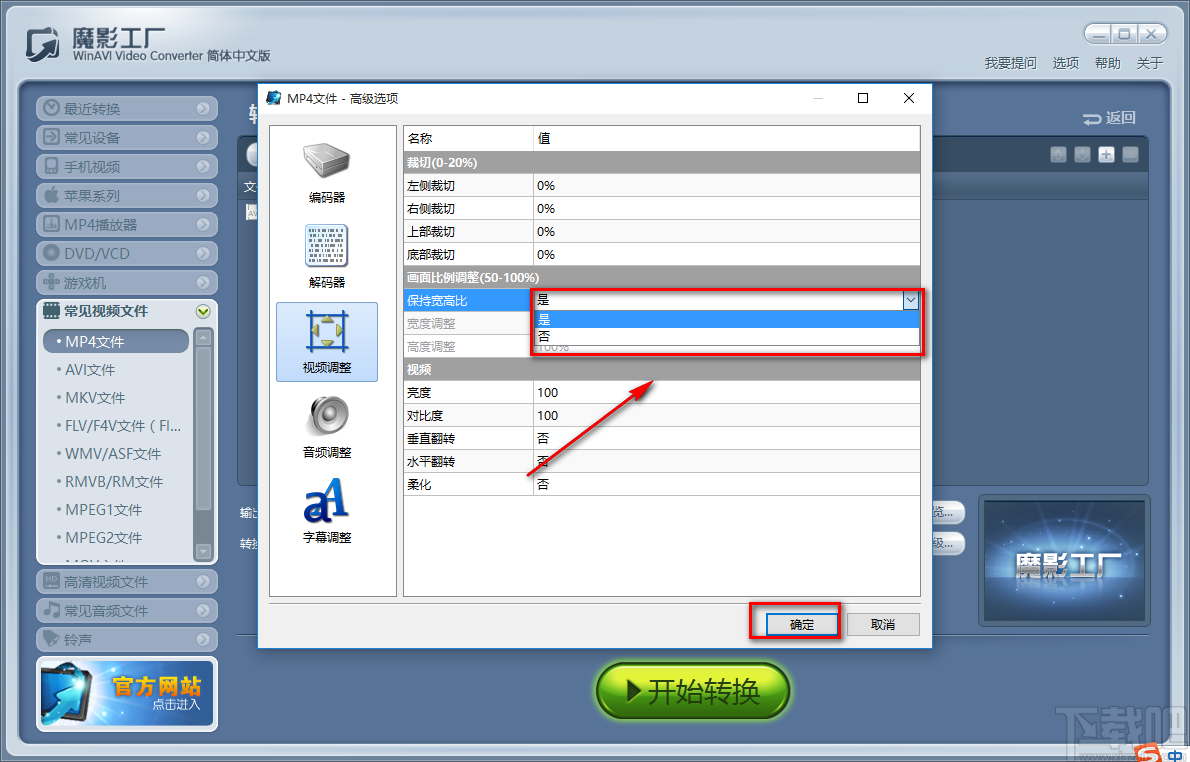Screen dimensions: 1190x762
Task: Select MPEG2文件 in the format list
Action: 103,538
